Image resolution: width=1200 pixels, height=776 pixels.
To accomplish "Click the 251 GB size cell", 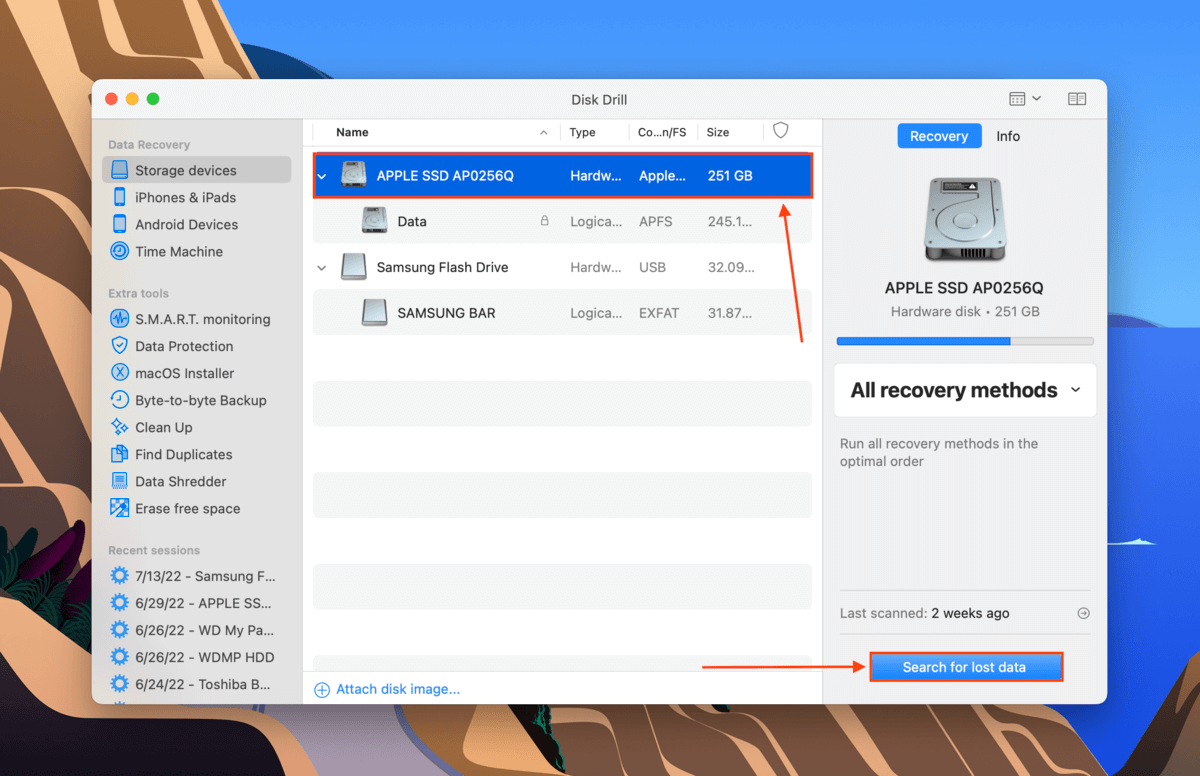I will [x=729, y=176].
